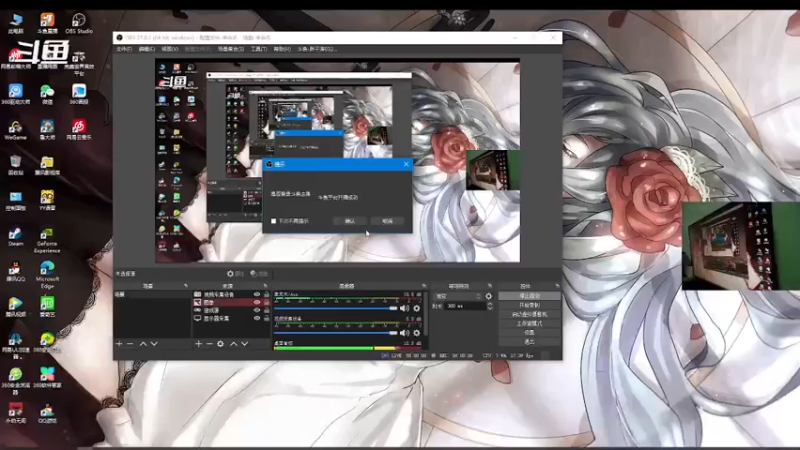The image size is (800, 450).
Task: Launch Tencent QQ penguin shortcut
Action: [15, 271]
